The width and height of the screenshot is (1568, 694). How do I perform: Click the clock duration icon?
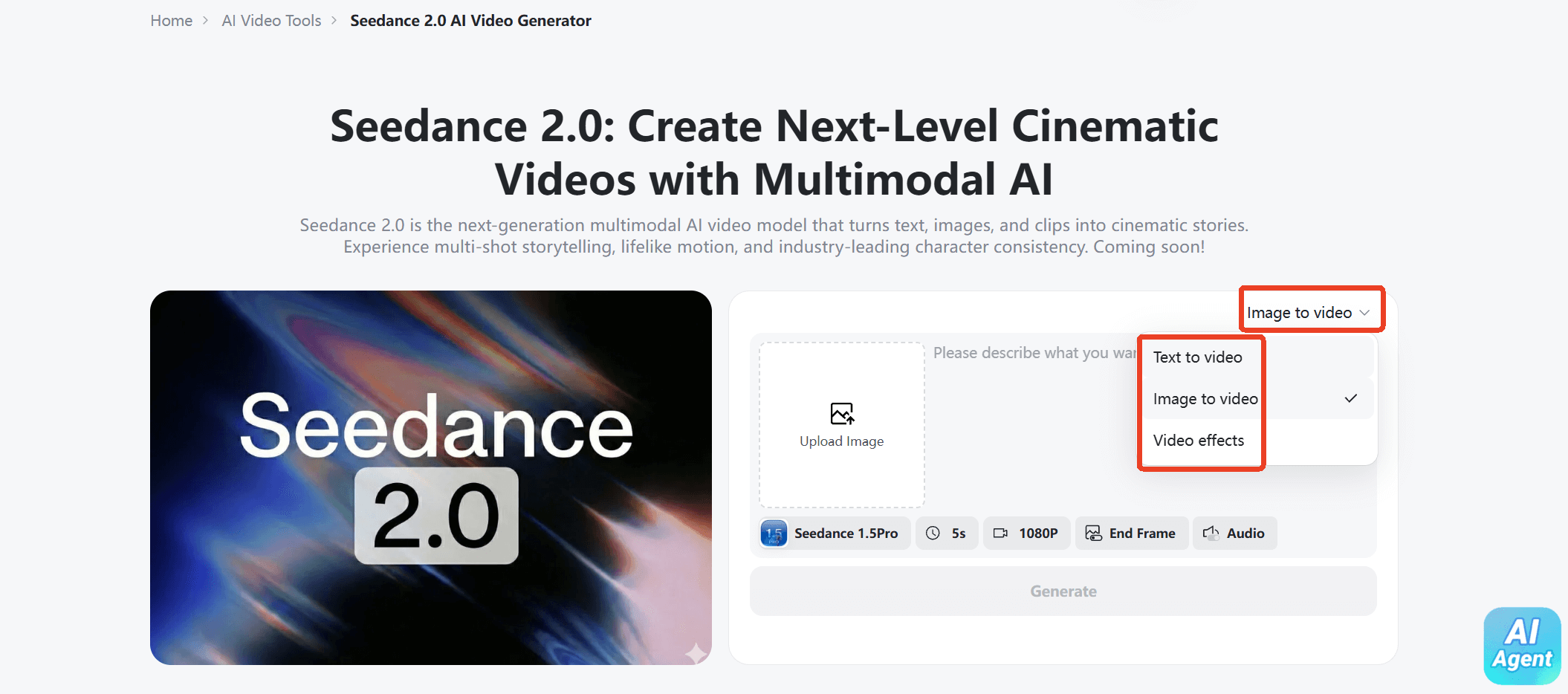(933, 534)
